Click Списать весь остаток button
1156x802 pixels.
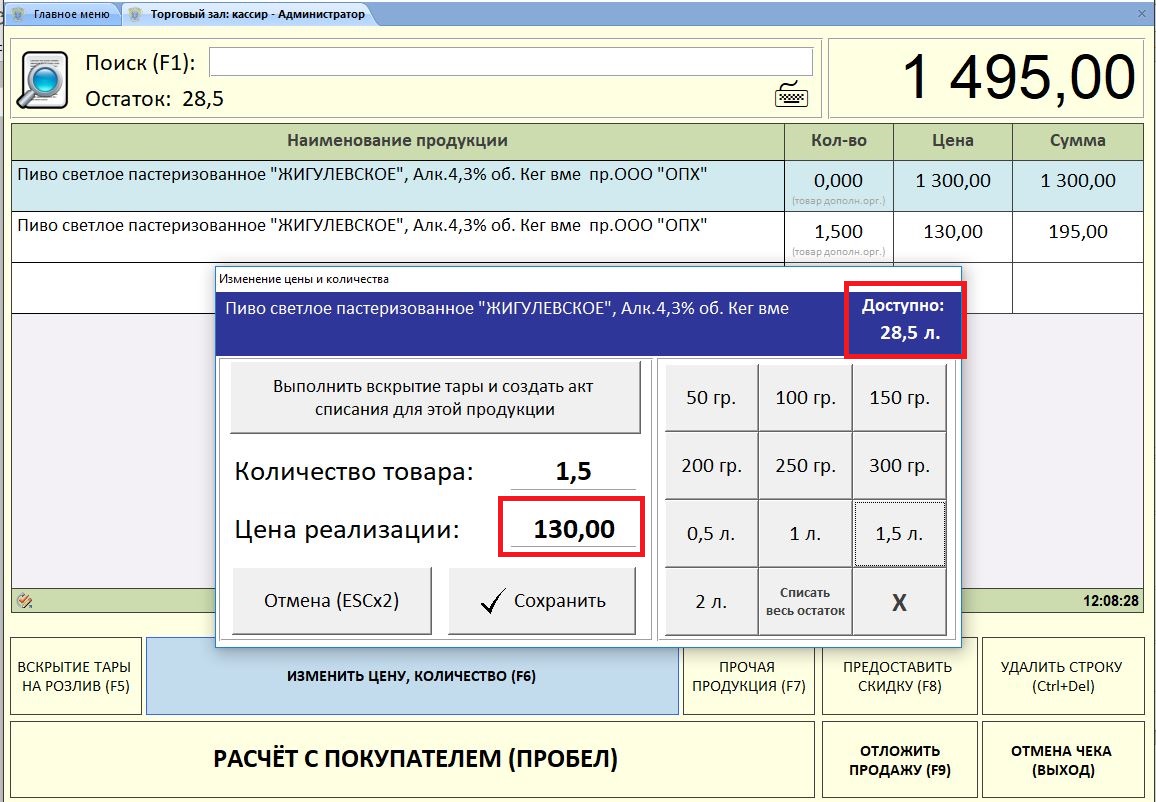pyautogui.click(x=804, y=602)
